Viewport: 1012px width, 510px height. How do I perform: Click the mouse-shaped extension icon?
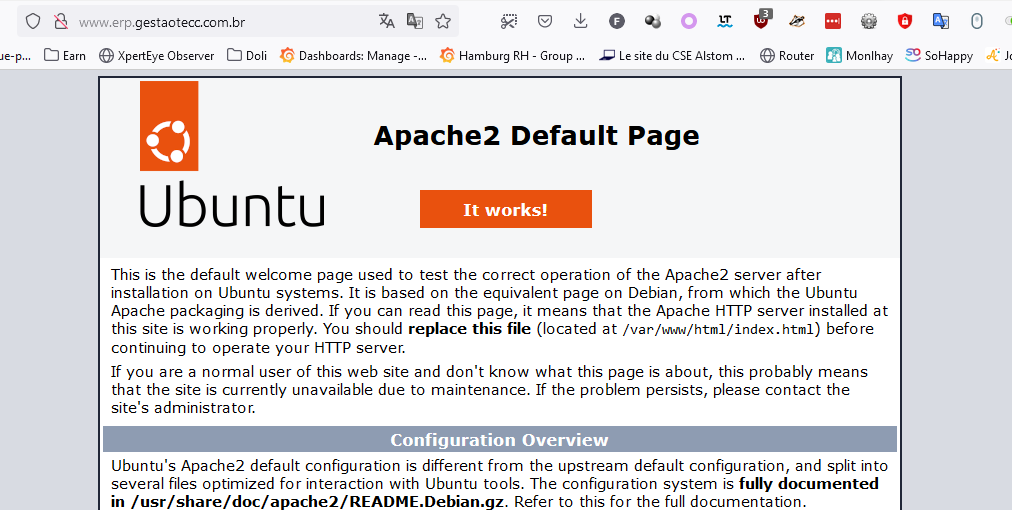977,21
